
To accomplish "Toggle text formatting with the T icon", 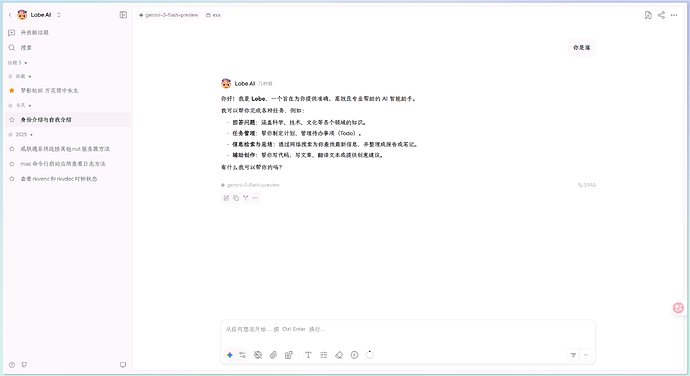I will pyautogui.click(x=308, y=355).
